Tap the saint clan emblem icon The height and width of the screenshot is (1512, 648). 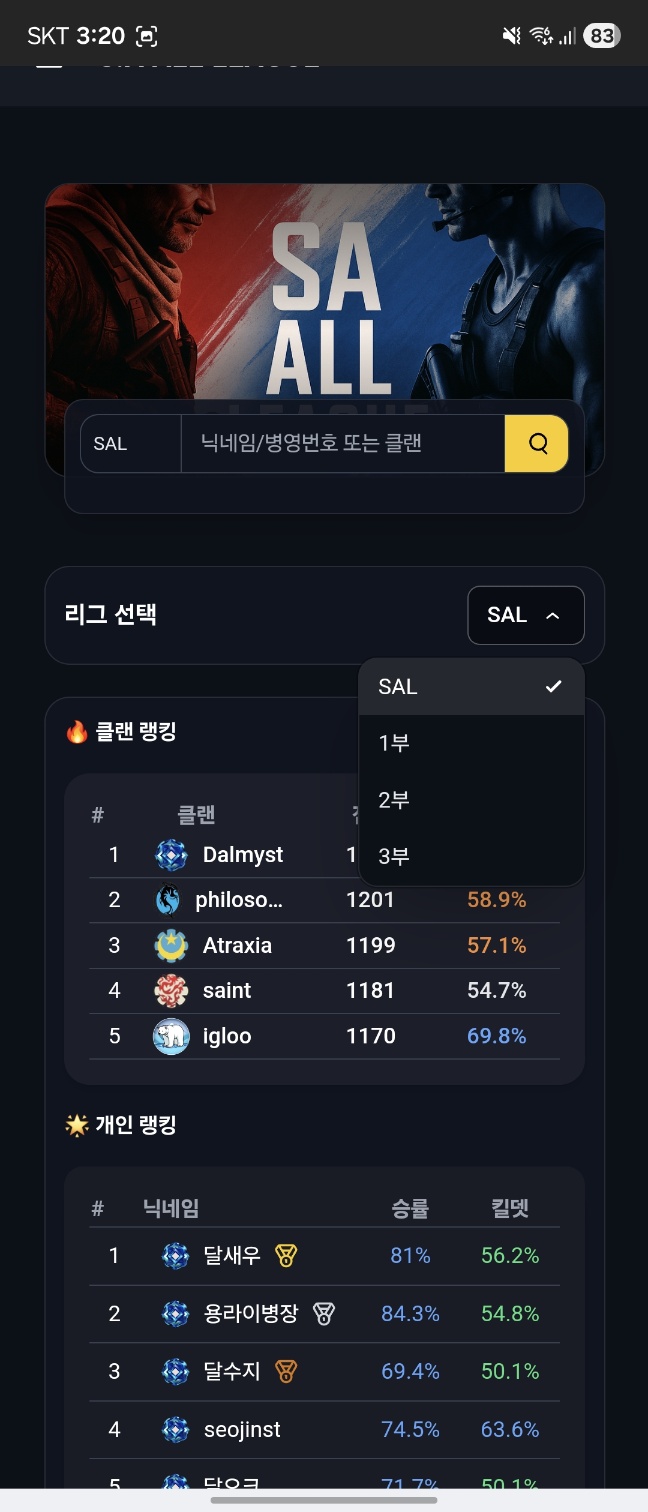[x=171, y=991]
